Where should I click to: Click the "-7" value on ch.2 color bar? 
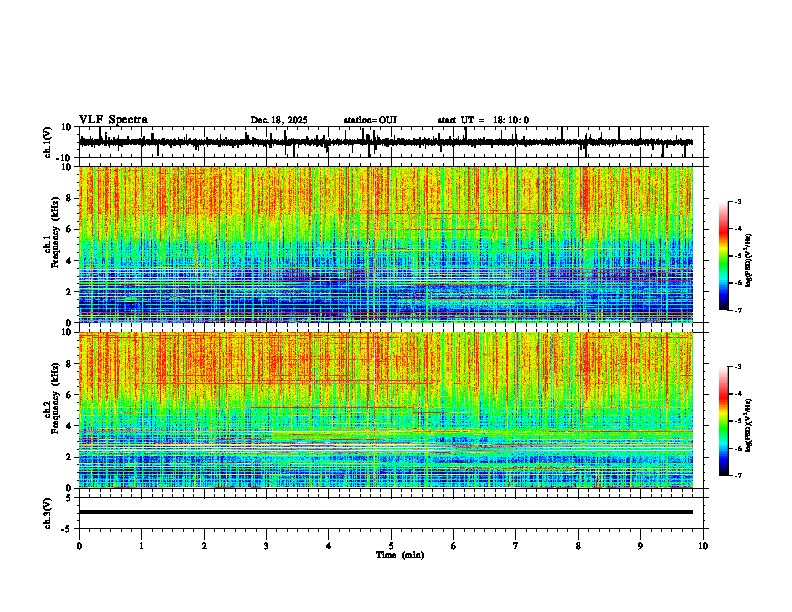coord(737,475)
